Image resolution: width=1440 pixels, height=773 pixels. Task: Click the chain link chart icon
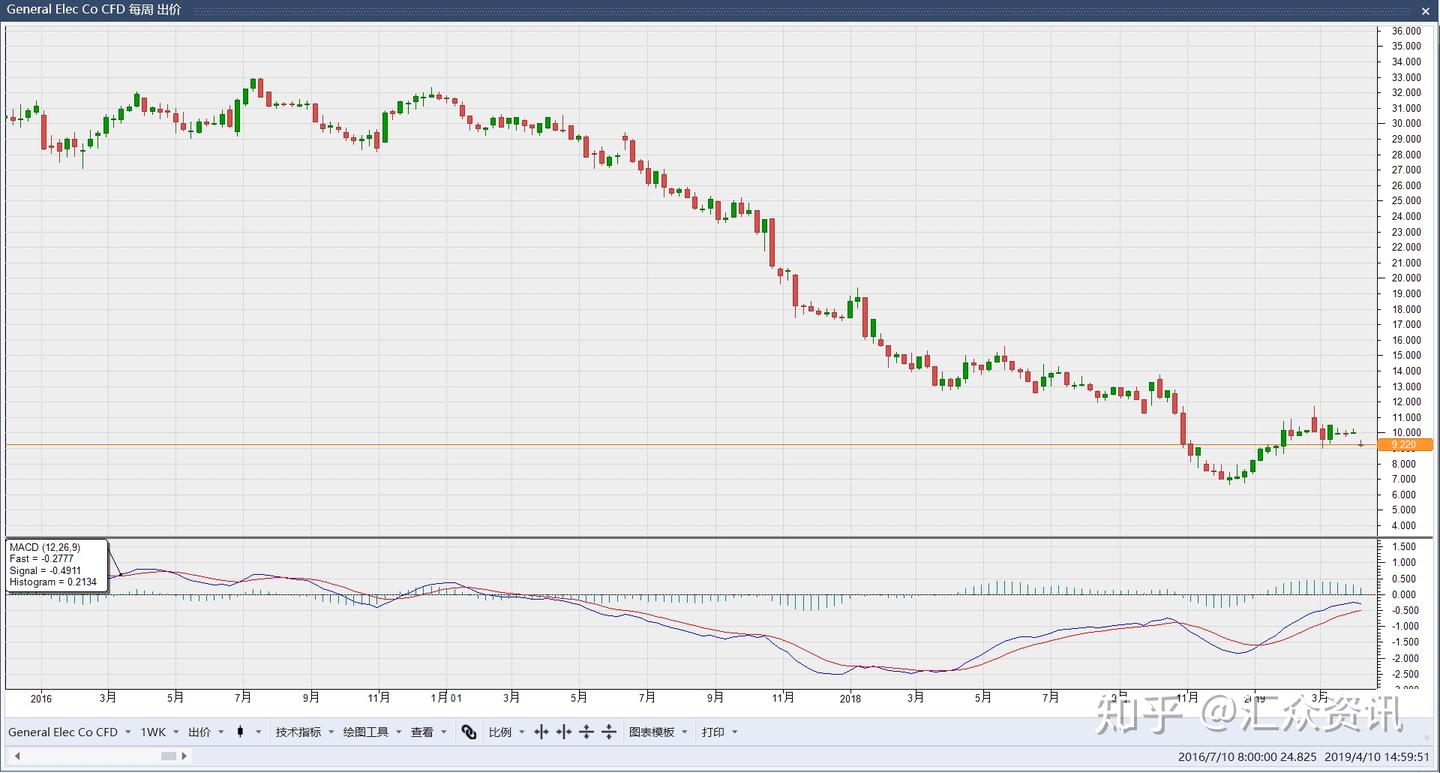point(469,732)
